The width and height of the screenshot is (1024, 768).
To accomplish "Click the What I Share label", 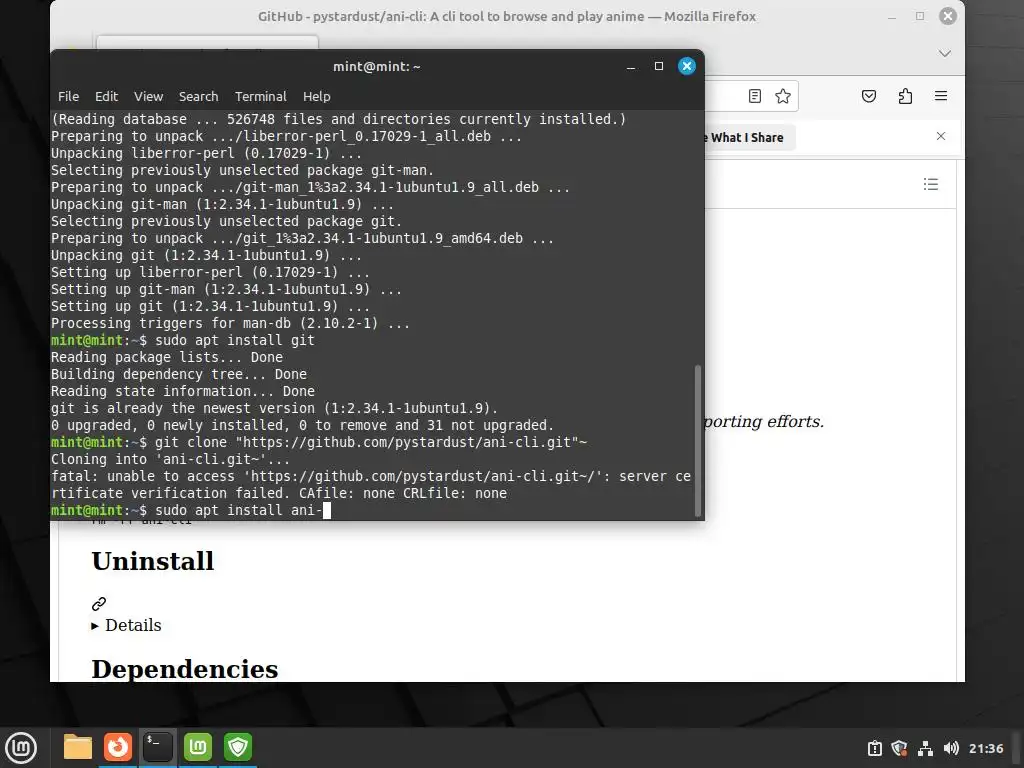I will (x=746, y=138).
